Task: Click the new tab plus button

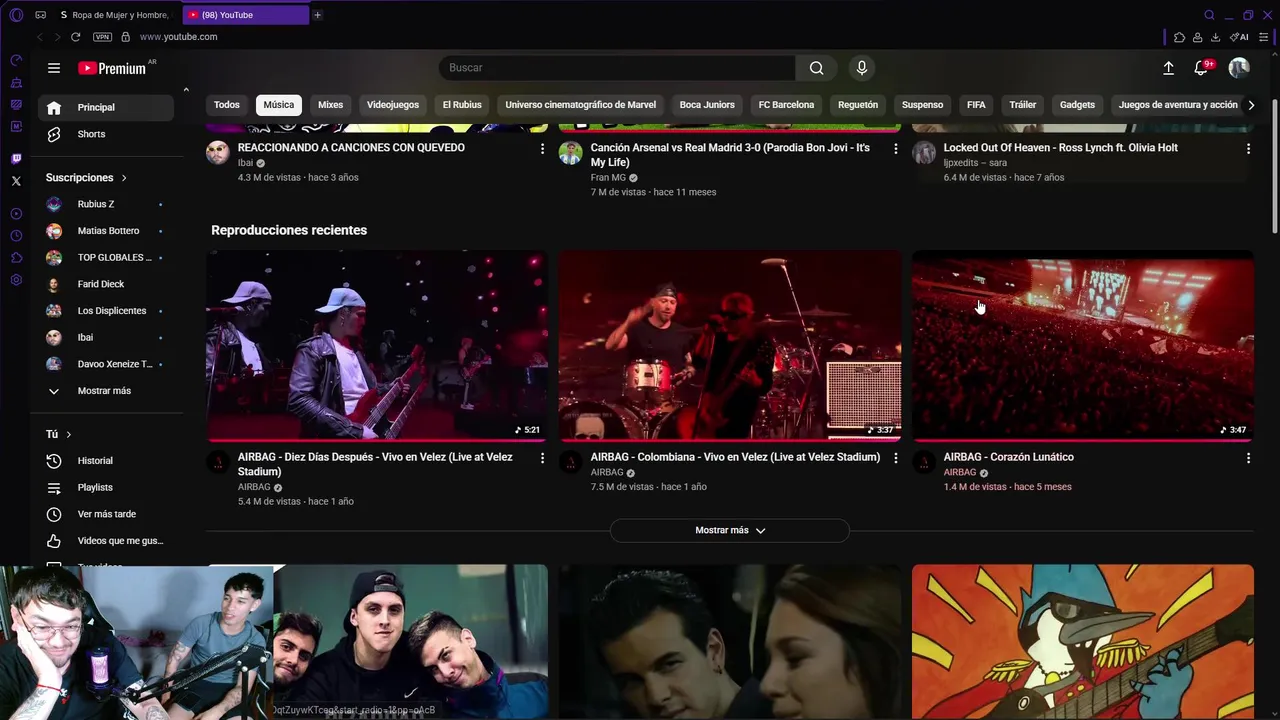Action: [x=317, y=15]
